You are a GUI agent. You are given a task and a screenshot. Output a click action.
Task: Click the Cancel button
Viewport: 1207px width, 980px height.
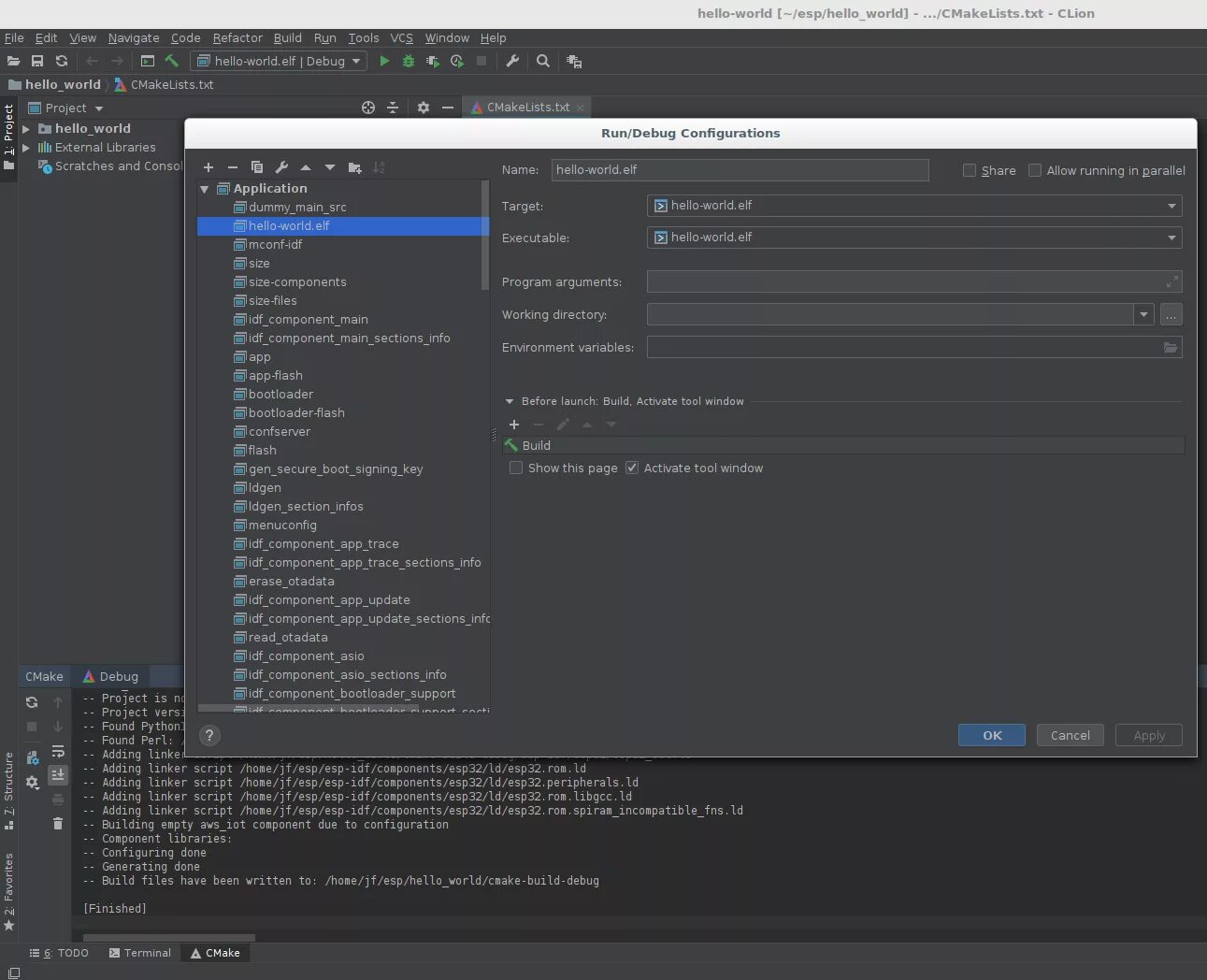click(1070, 735)
